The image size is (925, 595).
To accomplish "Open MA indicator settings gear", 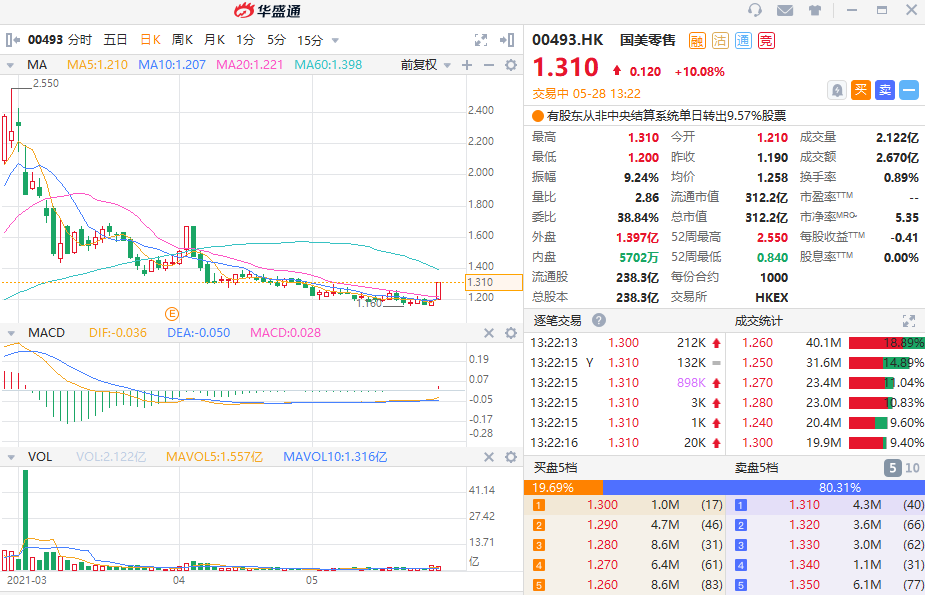I will pyautogui.click(x=511, y=65).
